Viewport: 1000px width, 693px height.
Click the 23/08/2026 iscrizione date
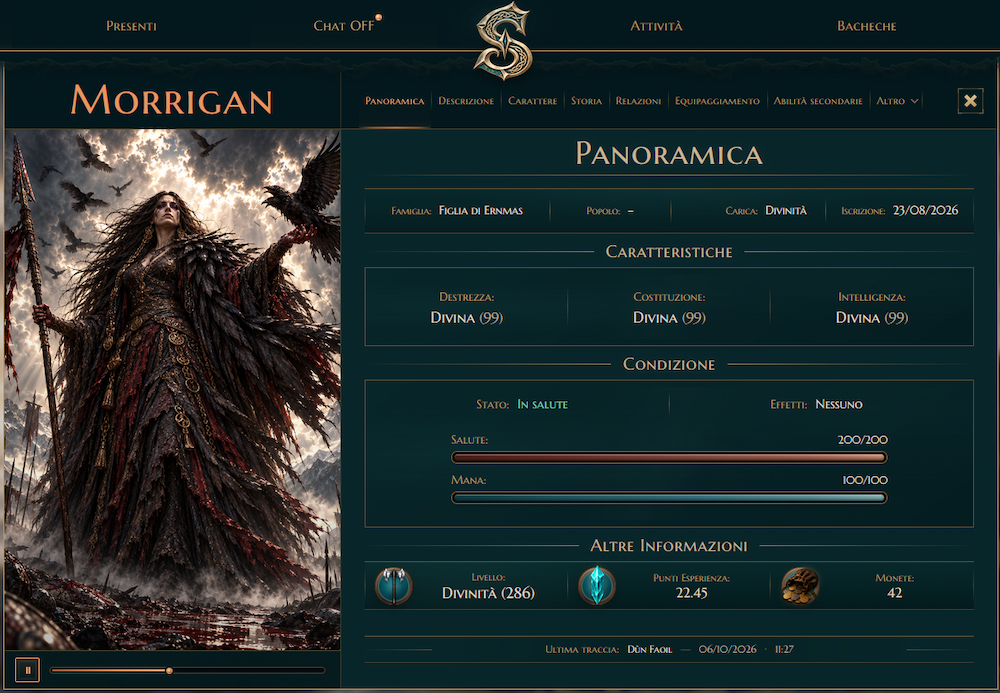click(925, 210)
